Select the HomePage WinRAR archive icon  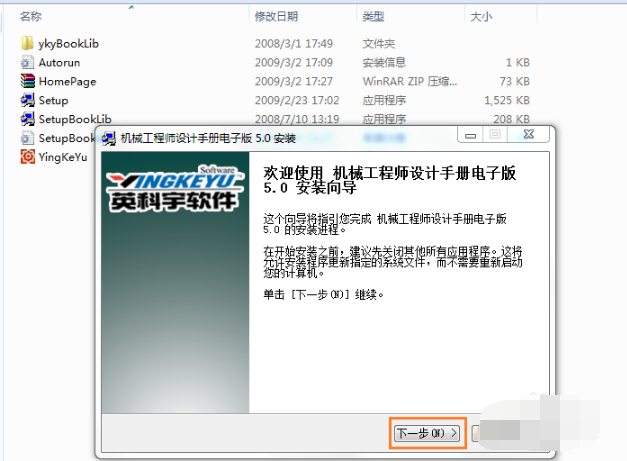point(27,81)
